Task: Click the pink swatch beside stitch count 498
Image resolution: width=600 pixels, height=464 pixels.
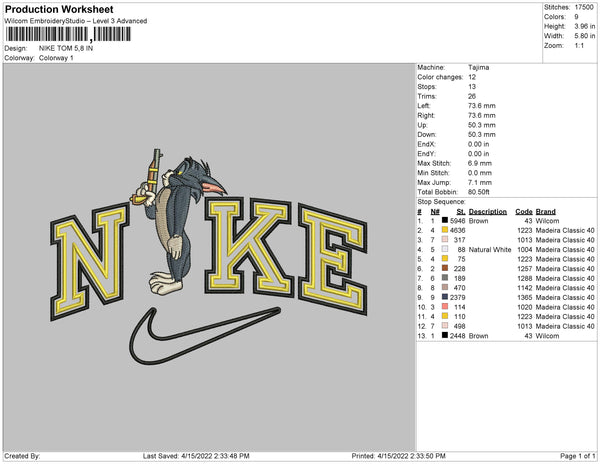Action: (445, 326)
